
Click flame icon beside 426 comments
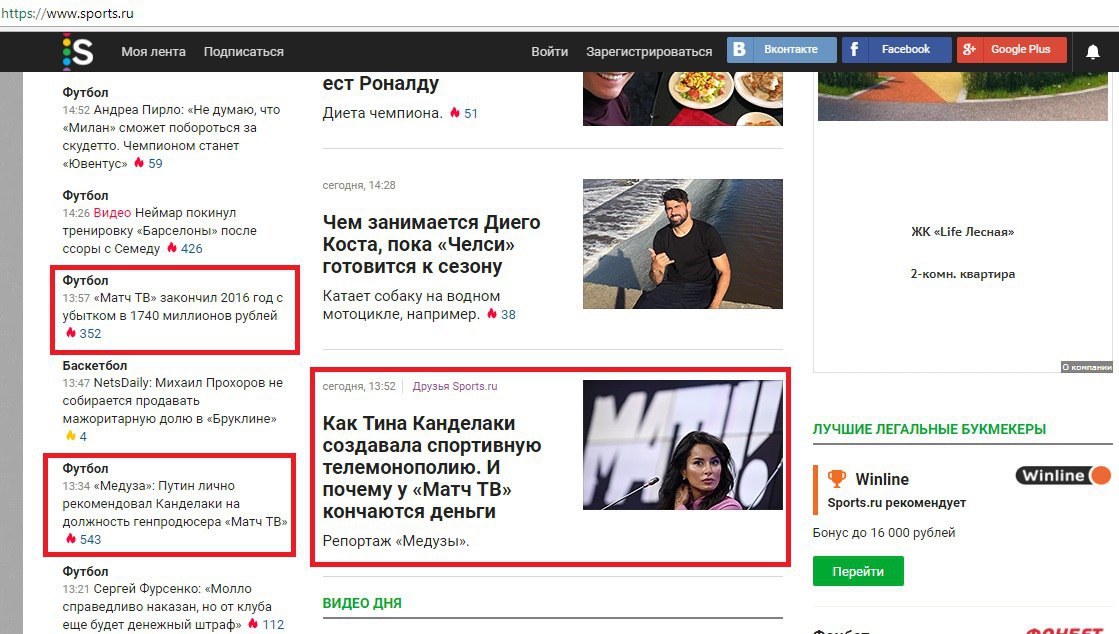click(172, 248)
